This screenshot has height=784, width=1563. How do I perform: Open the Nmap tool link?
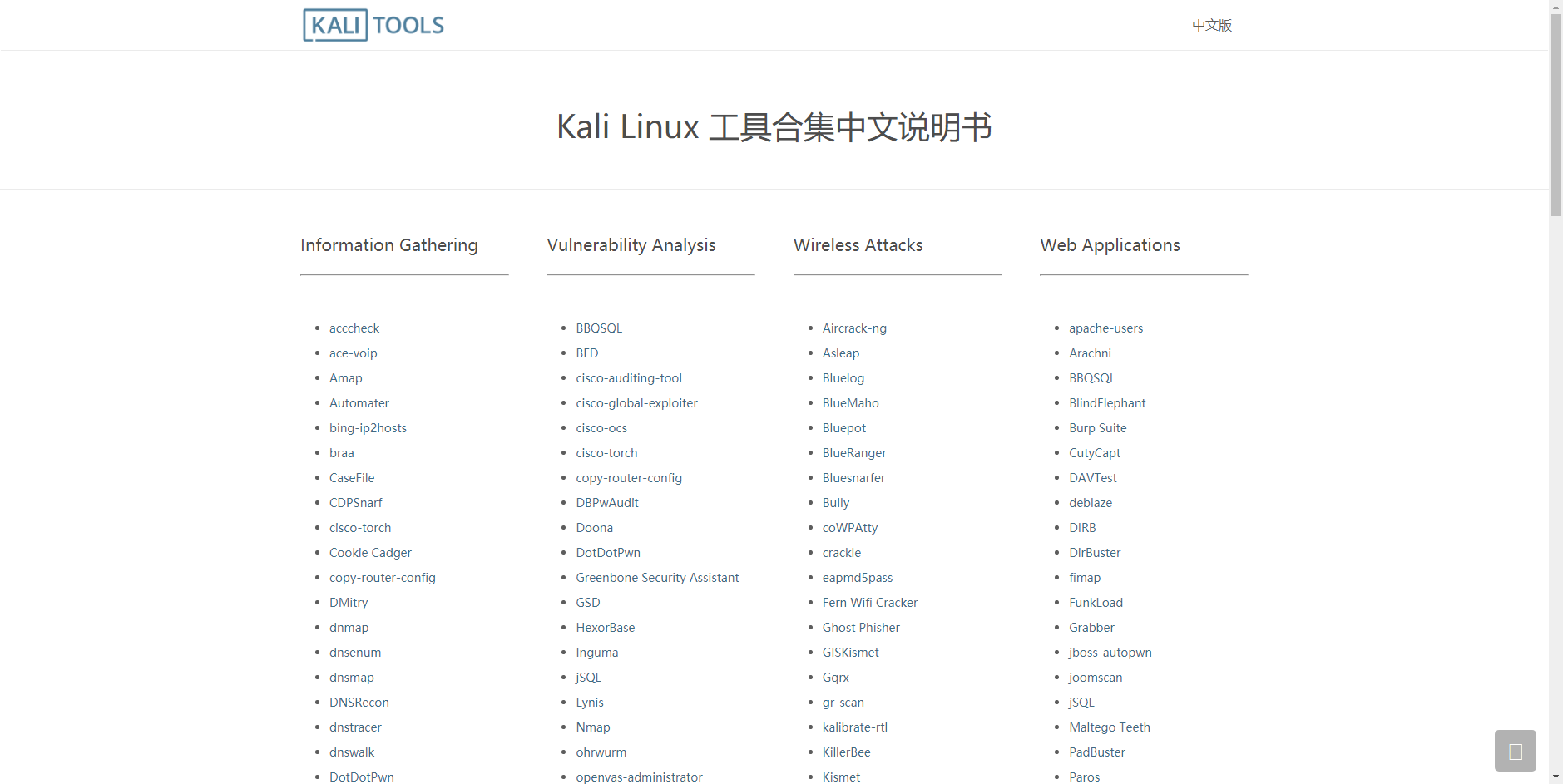click(592, 727)
